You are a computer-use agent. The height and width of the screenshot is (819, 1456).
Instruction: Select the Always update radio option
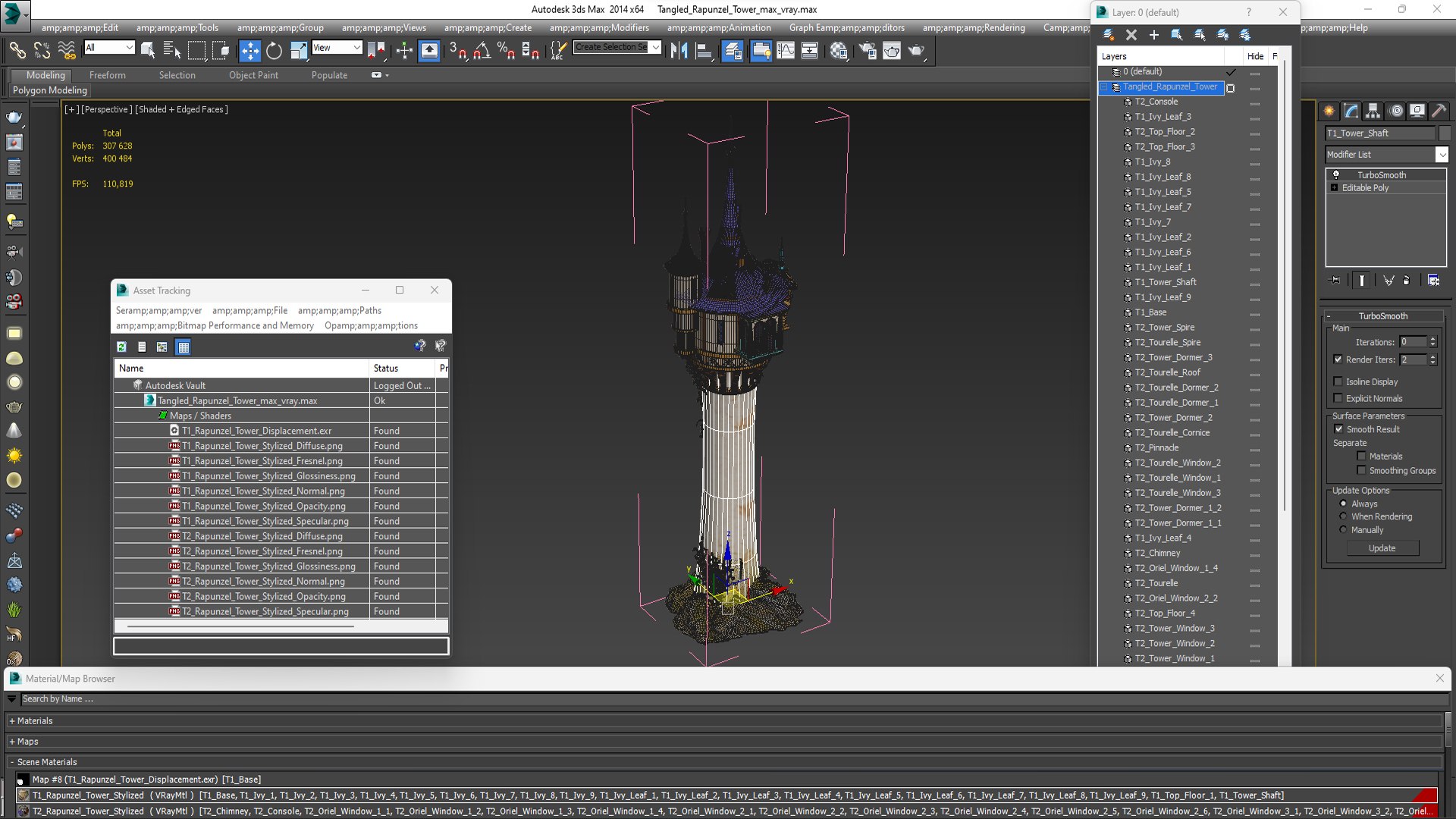[1343, 504]
